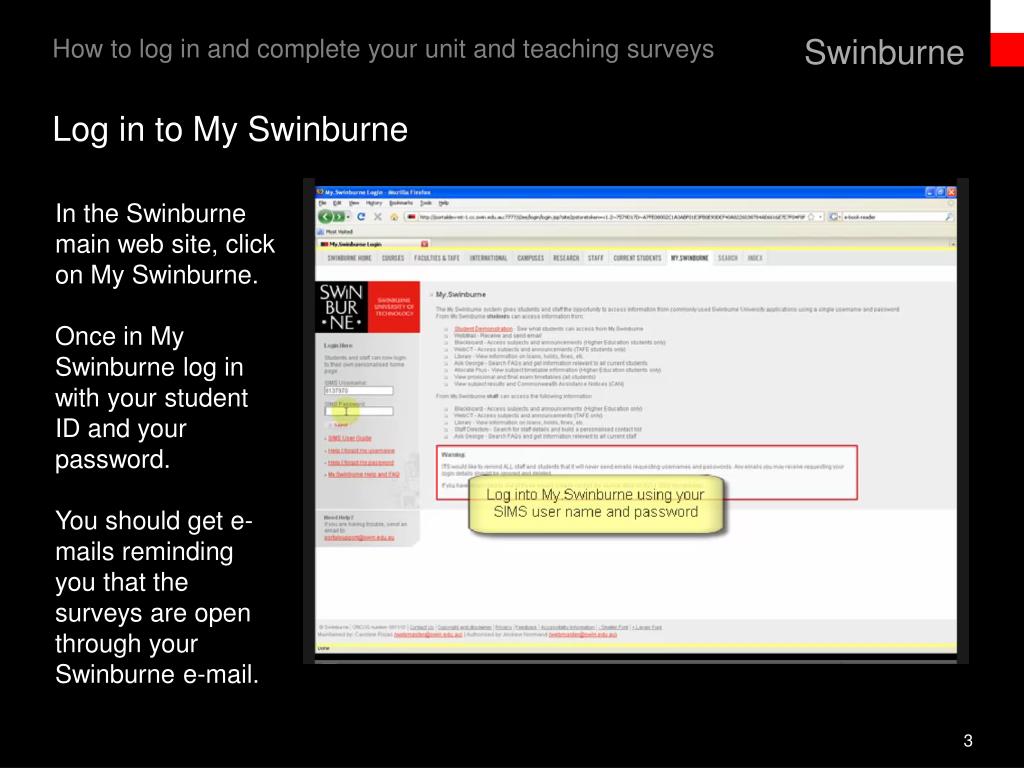
Task: Open the View menu in Firefox
Action: click(354, 203)
